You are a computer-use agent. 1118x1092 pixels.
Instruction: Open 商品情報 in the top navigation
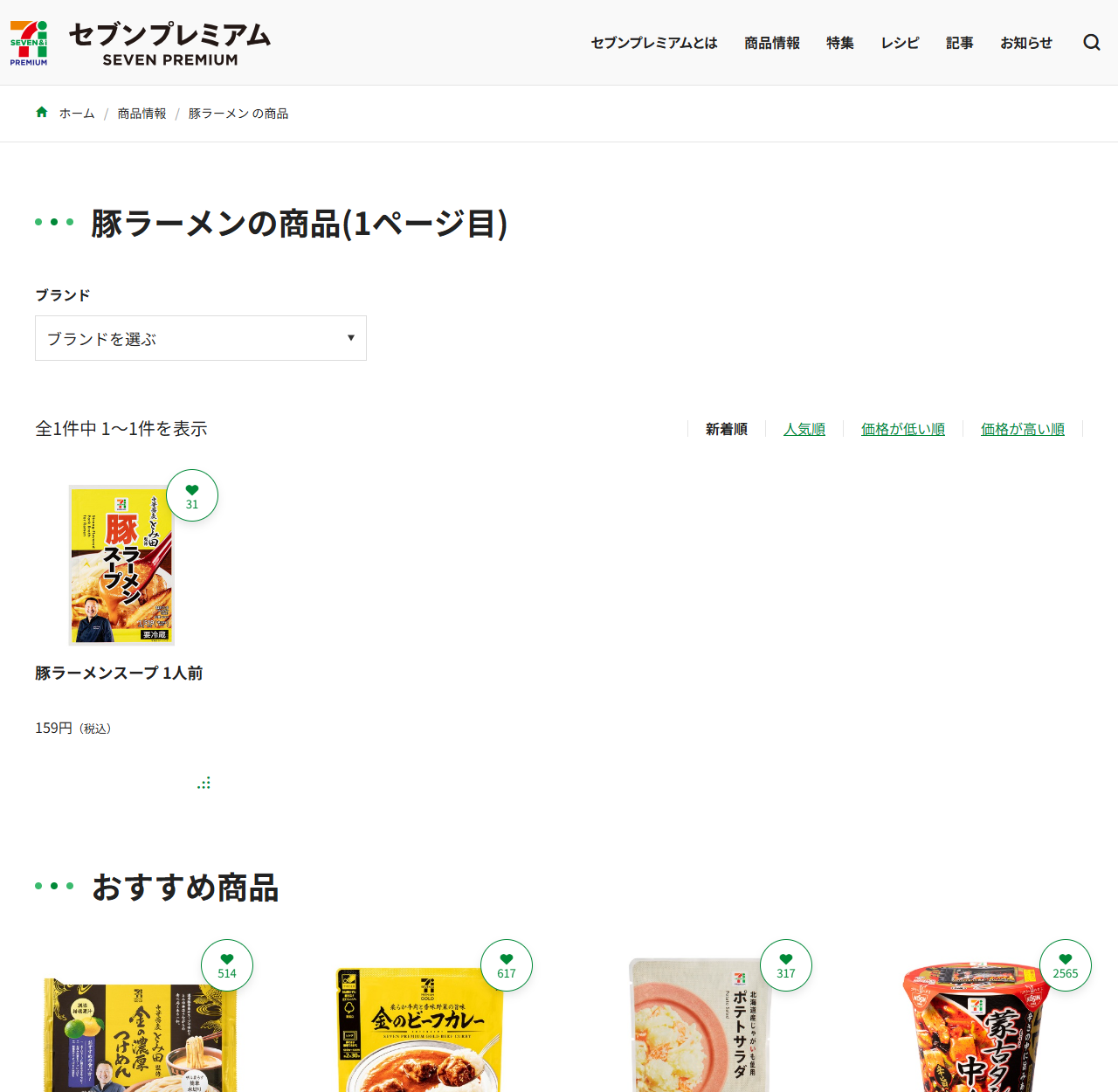772,43
